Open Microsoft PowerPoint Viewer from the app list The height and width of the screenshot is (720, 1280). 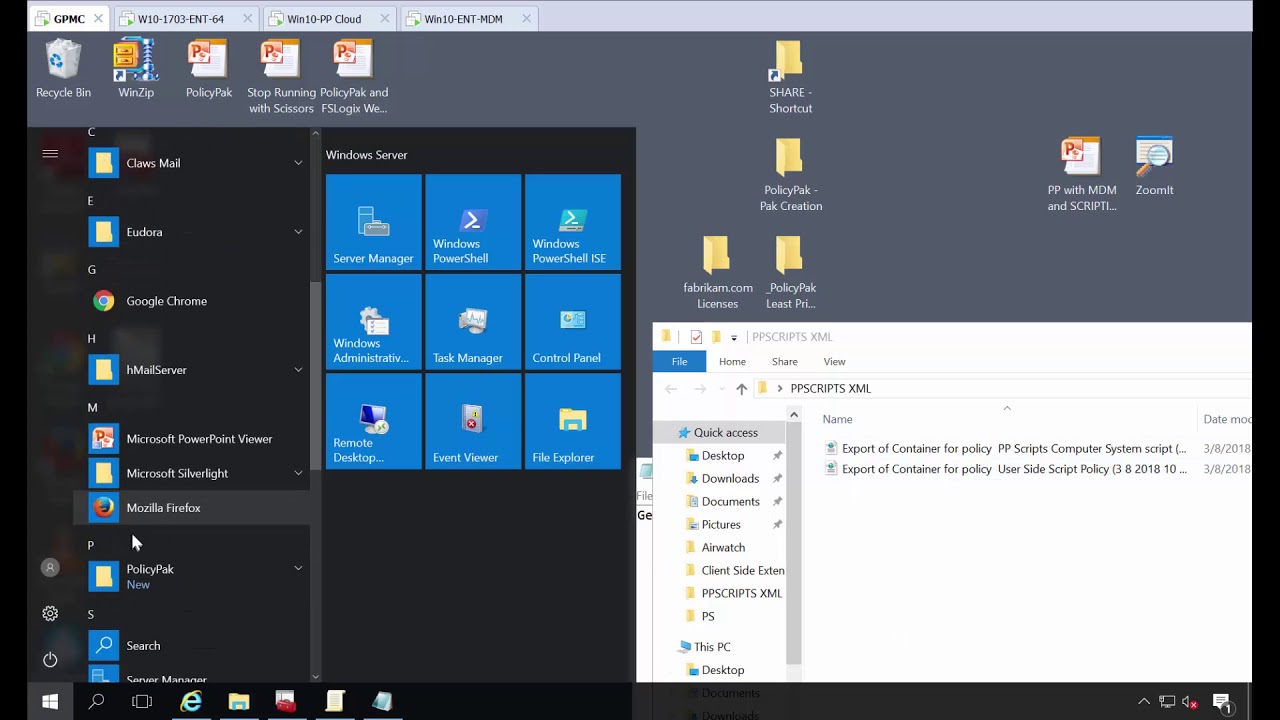(x=192, y=439)
